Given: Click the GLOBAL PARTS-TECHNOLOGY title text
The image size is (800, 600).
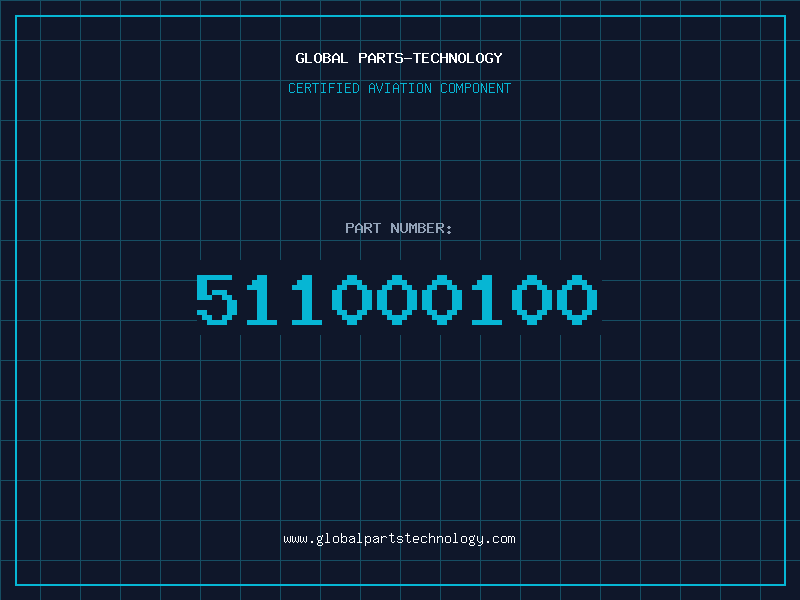Looking at the screenshot, I should 399,58.
